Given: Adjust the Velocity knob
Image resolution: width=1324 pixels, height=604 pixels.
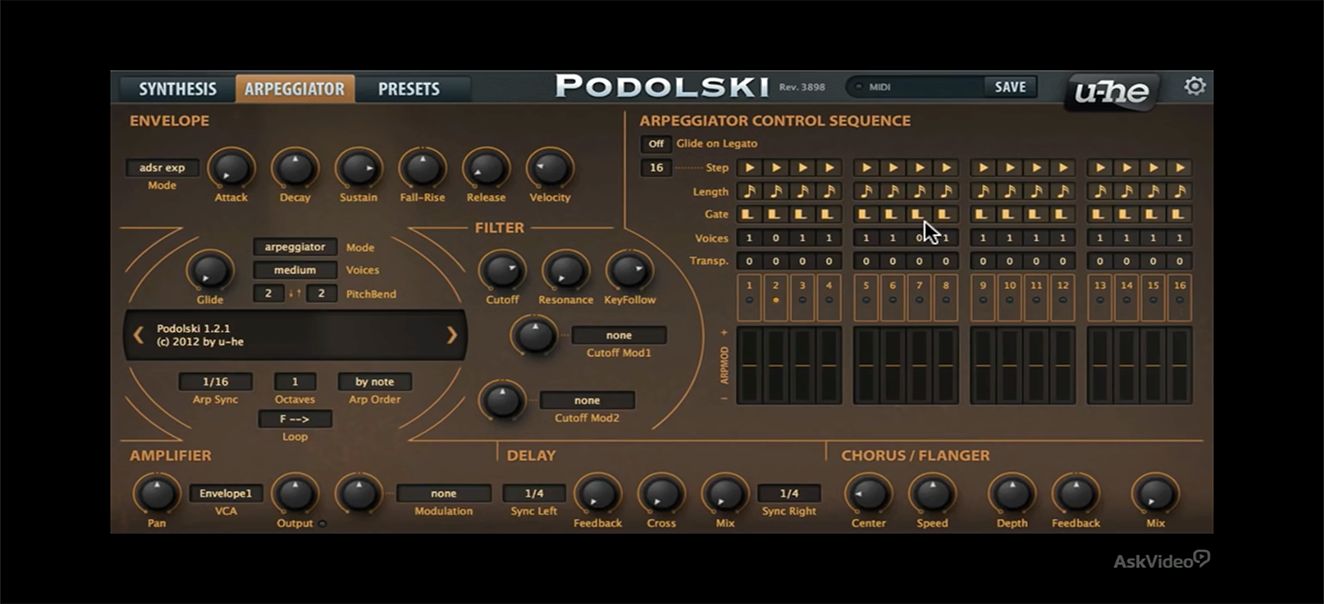Looking at the screenshot, I should (550, 168).
